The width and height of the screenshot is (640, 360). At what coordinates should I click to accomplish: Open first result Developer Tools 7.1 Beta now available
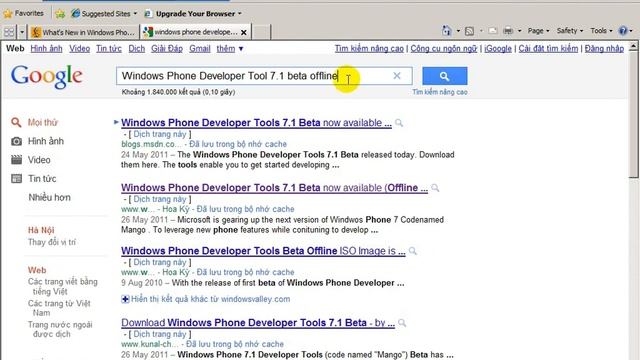[256, 123]
